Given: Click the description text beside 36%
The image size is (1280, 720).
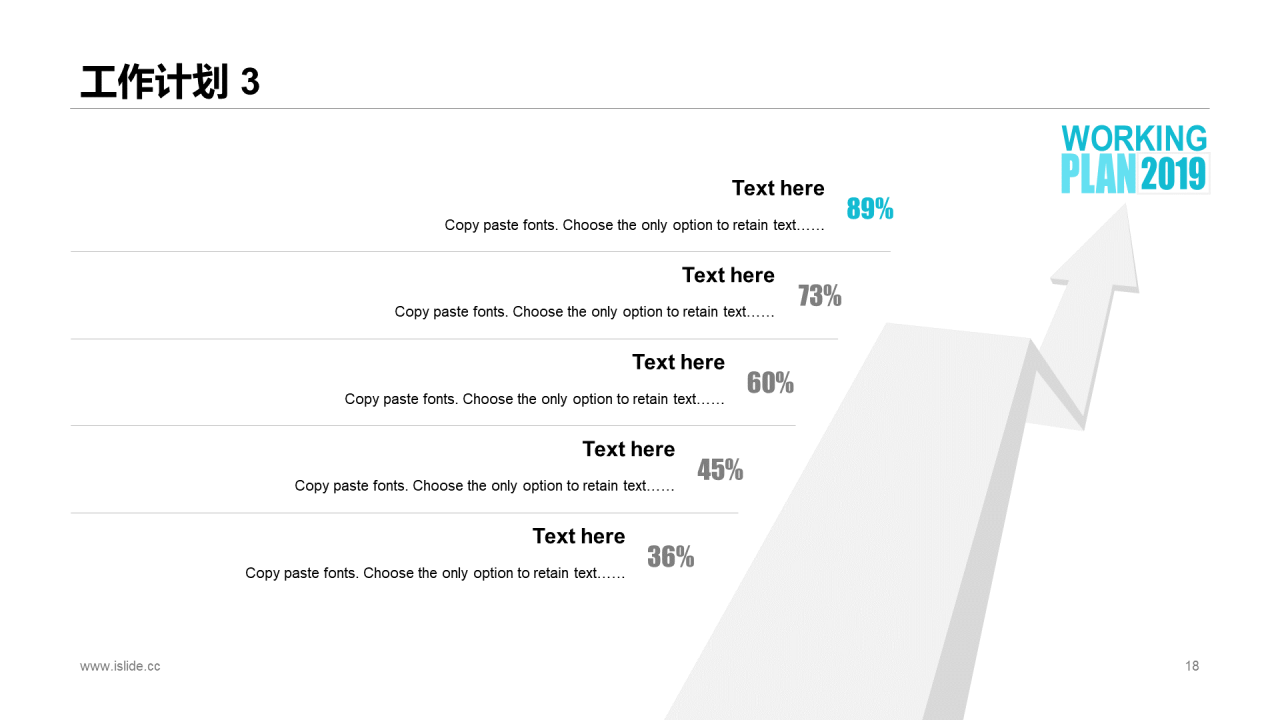Looking at the screenshot, I should (x=435, y=573).
